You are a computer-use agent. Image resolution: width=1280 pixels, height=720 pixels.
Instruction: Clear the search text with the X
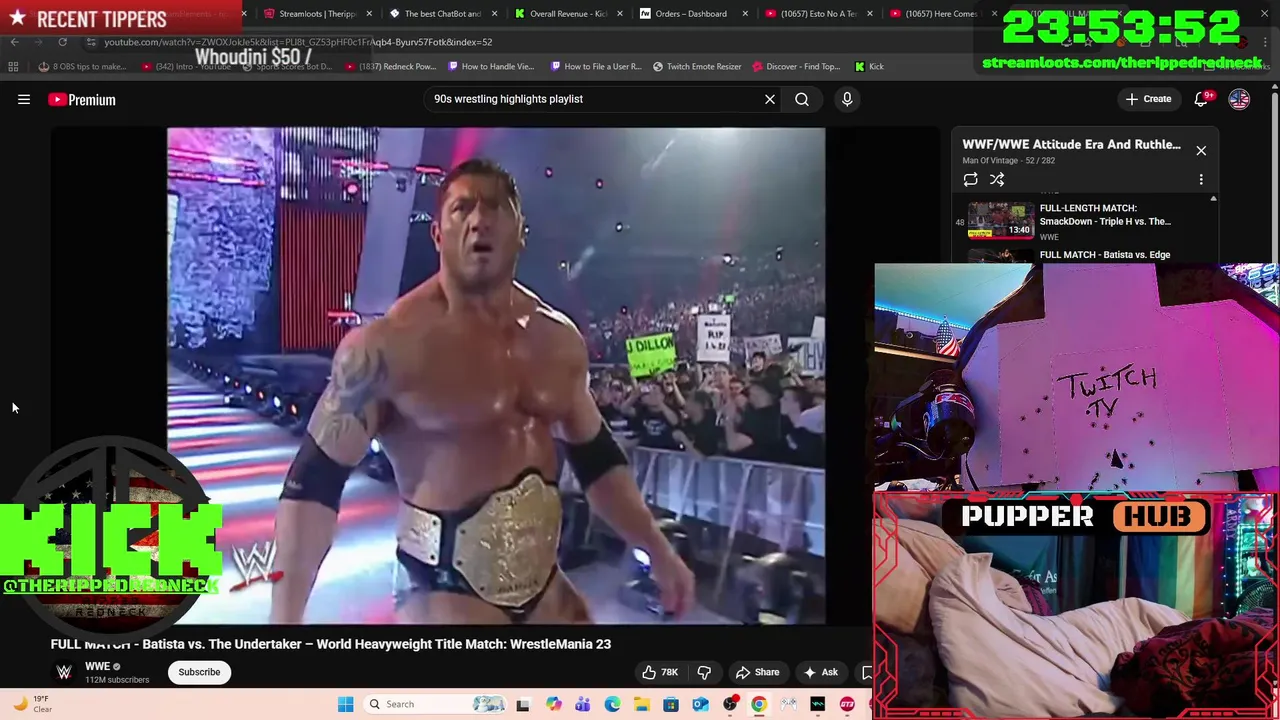pos(770,99)
